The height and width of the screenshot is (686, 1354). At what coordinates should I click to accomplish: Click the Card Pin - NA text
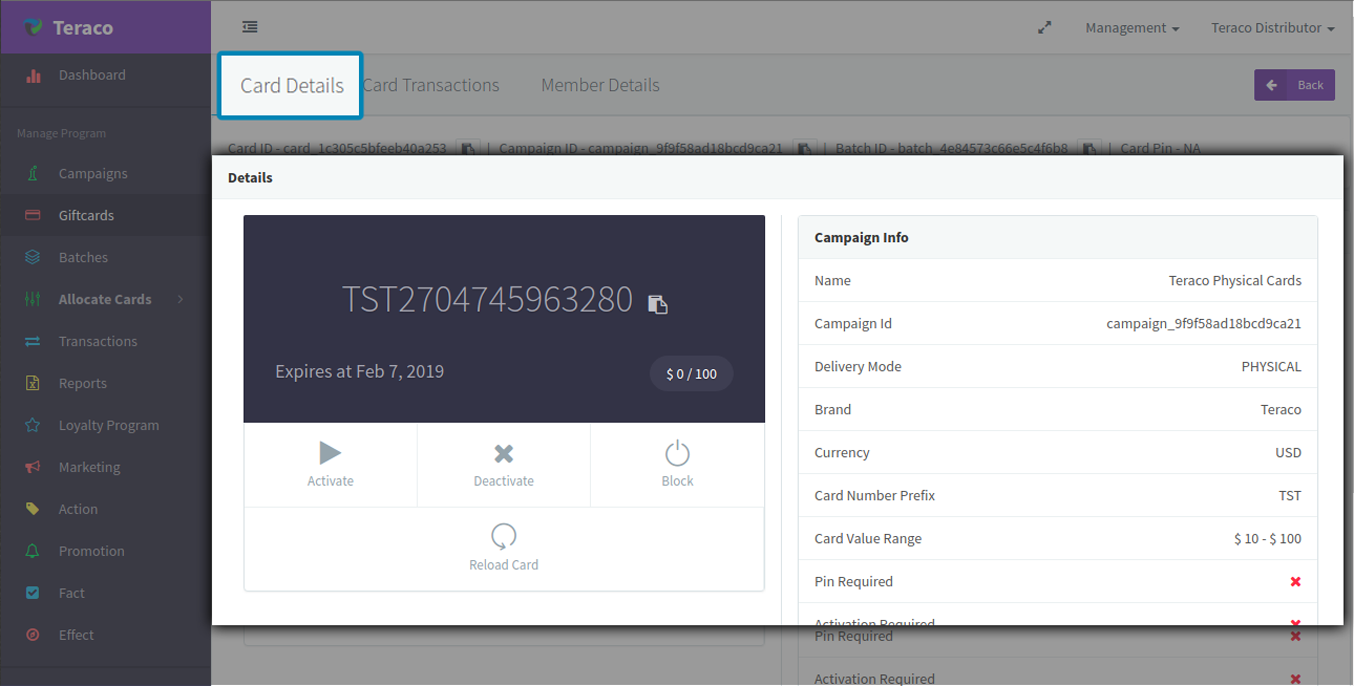pos(1160,148)
